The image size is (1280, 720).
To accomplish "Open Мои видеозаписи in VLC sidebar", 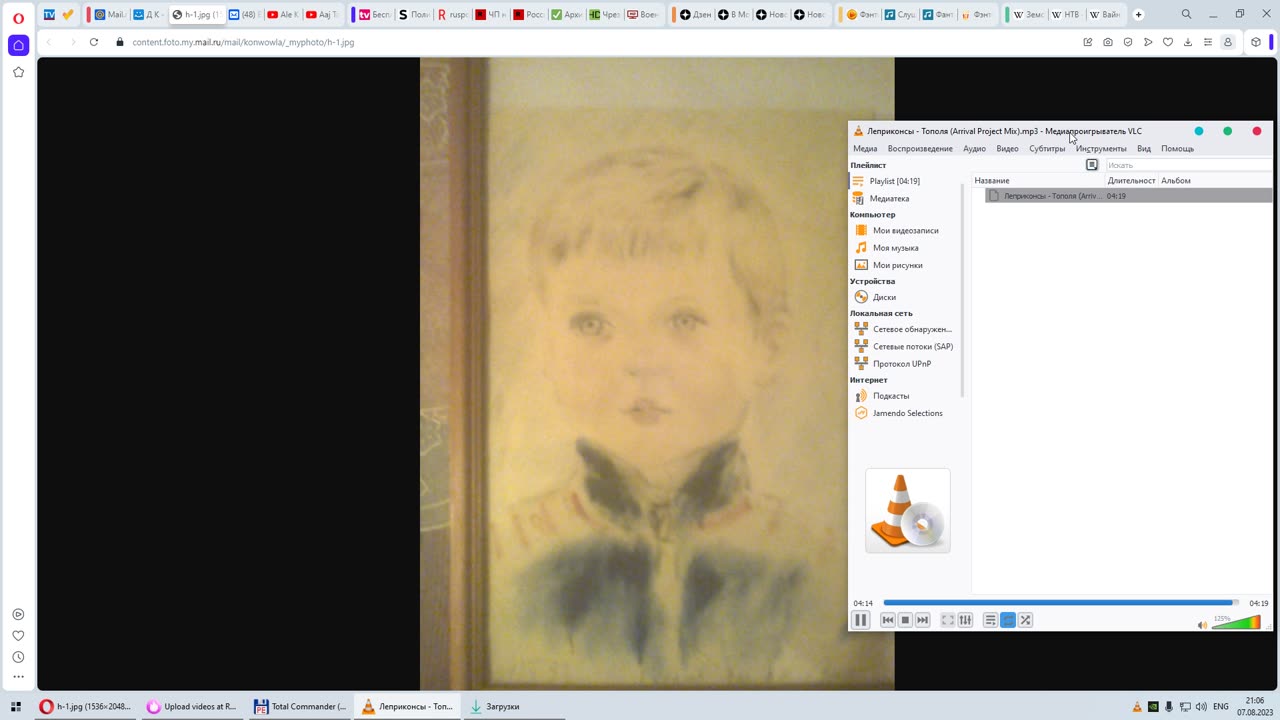I will (x=905, y=230).
